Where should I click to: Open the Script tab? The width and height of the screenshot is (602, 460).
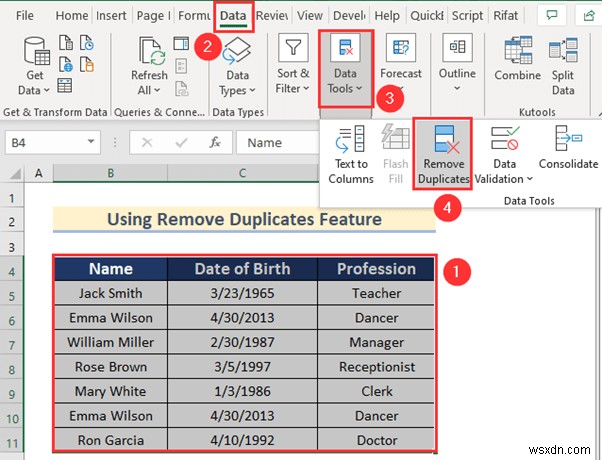467,16
